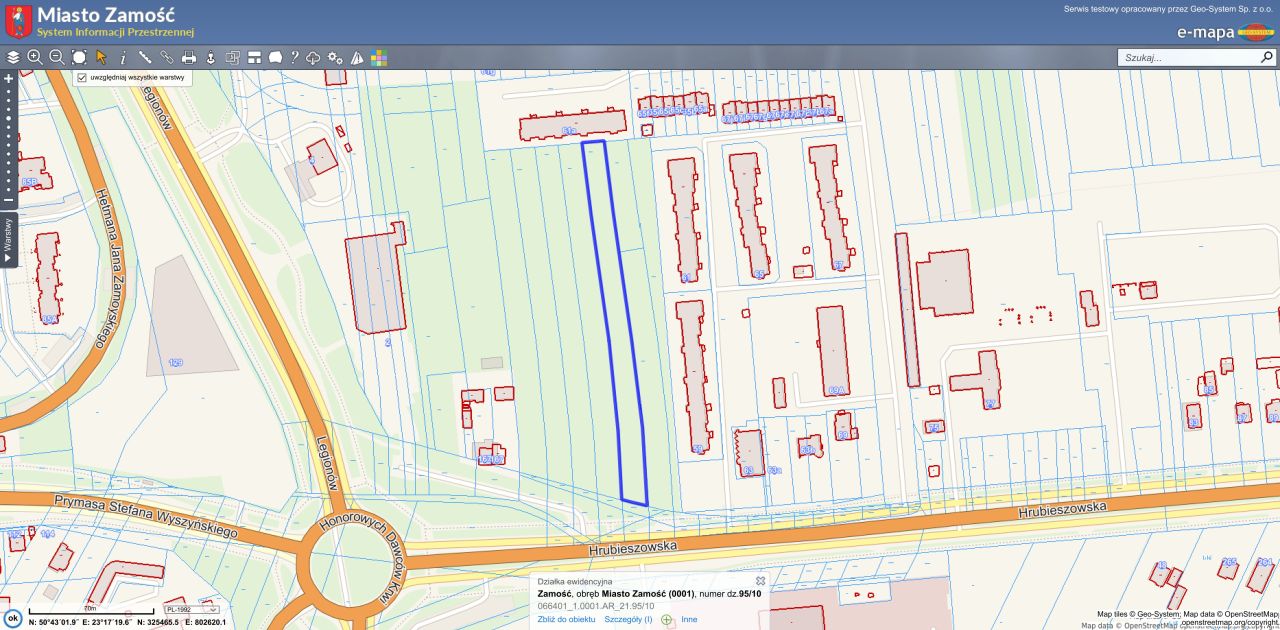Click the 'Zbliż do obiektu' link

tap(566, 619)
